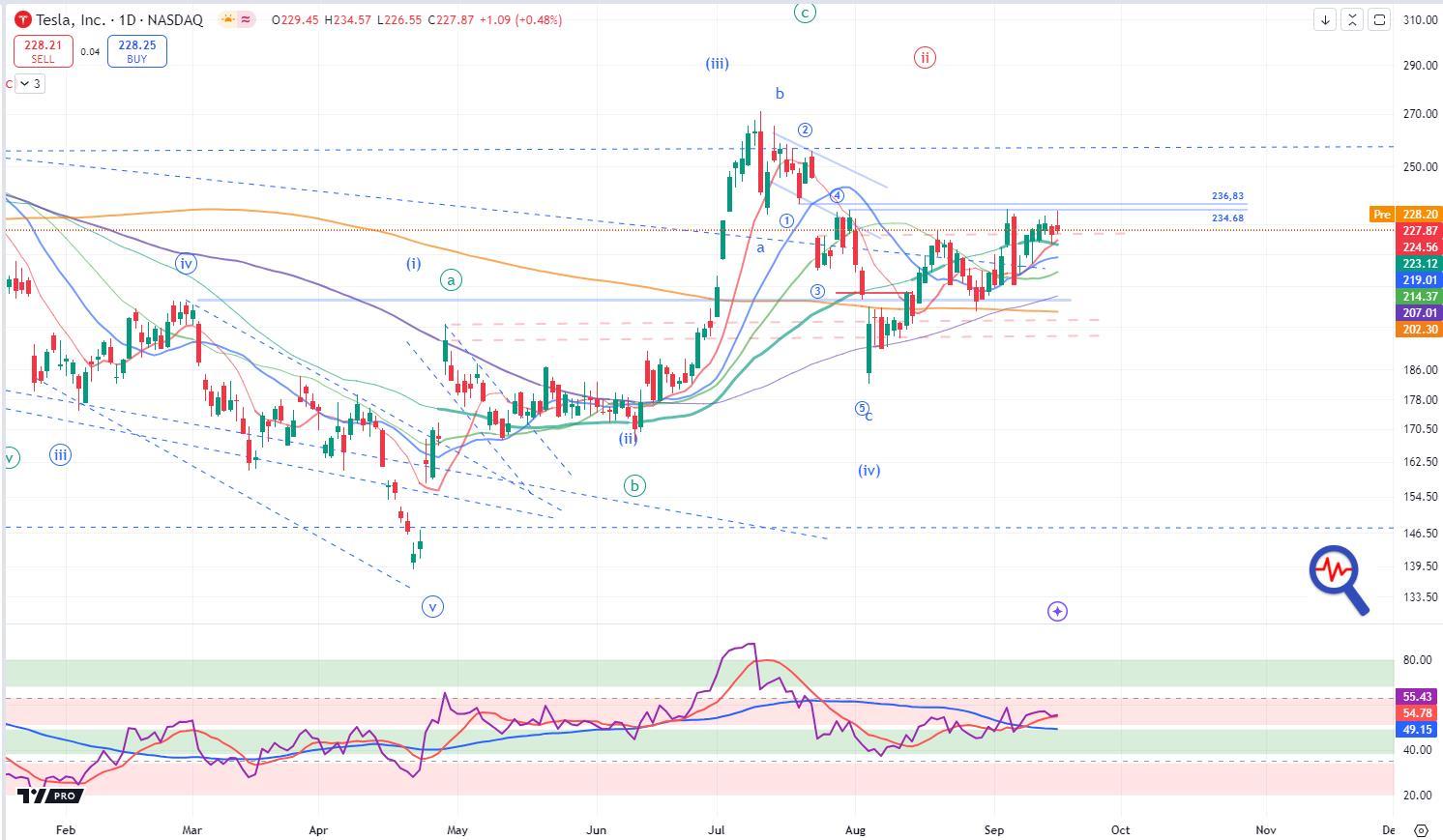
Task: Click the circled iii wave label near February
Action: 60,455
